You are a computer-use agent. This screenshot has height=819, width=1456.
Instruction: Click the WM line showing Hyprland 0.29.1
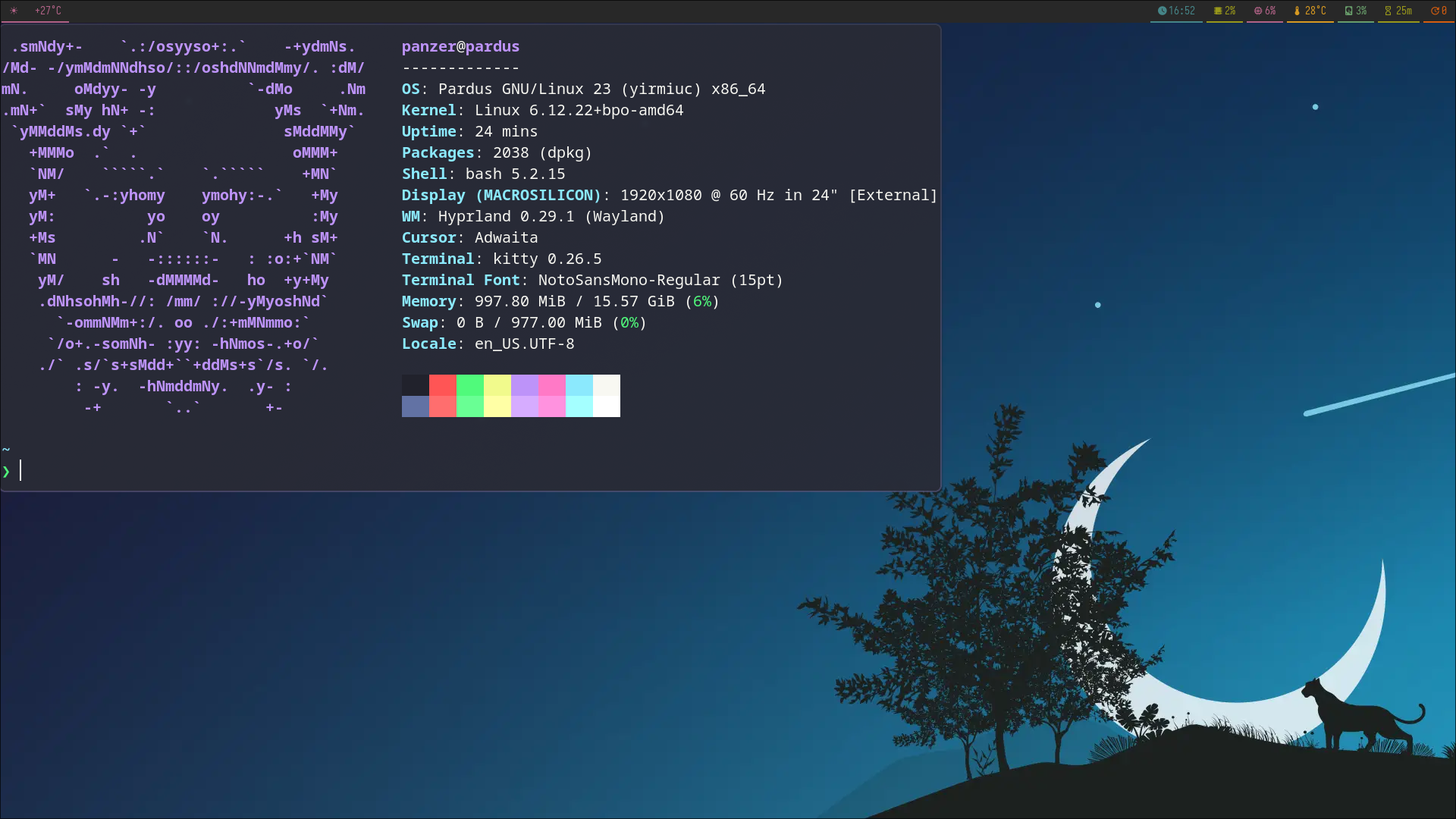point(533,216)
